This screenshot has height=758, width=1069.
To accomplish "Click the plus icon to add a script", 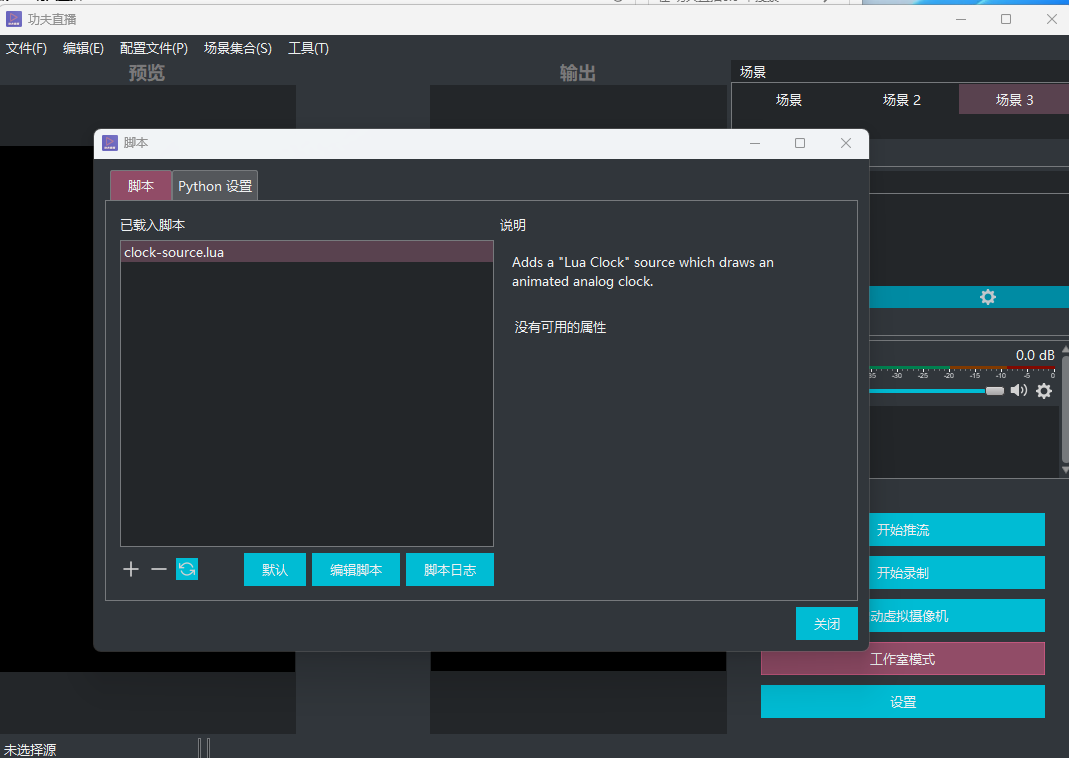I will click(131, 569).
